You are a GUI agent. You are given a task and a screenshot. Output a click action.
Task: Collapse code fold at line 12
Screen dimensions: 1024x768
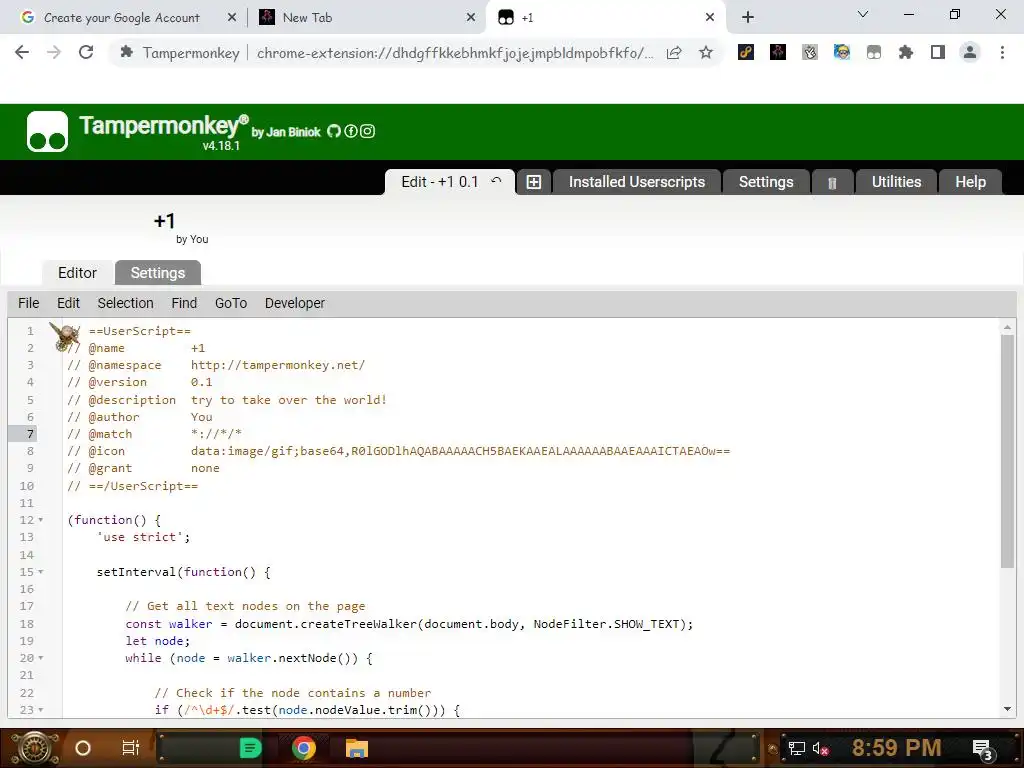pyautogui.click(x=40, y=520)
